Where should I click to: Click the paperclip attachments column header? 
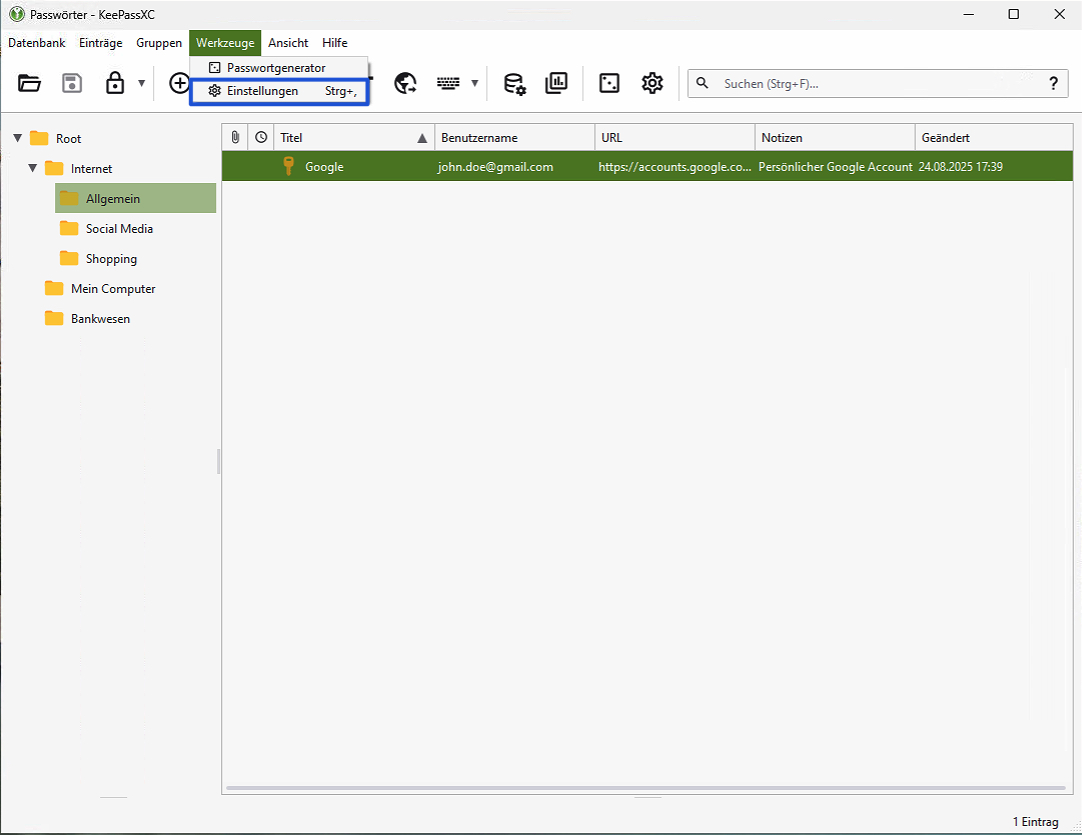point(235,138)
